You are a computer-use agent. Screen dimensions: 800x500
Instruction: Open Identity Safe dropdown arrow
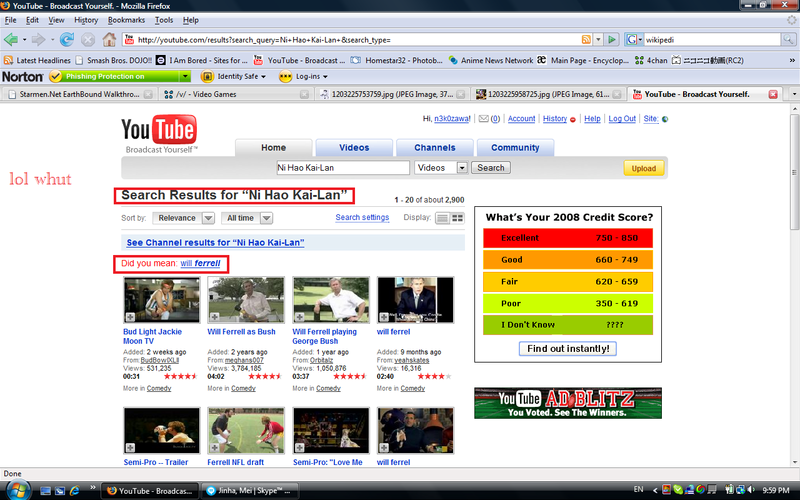(263, 77)
